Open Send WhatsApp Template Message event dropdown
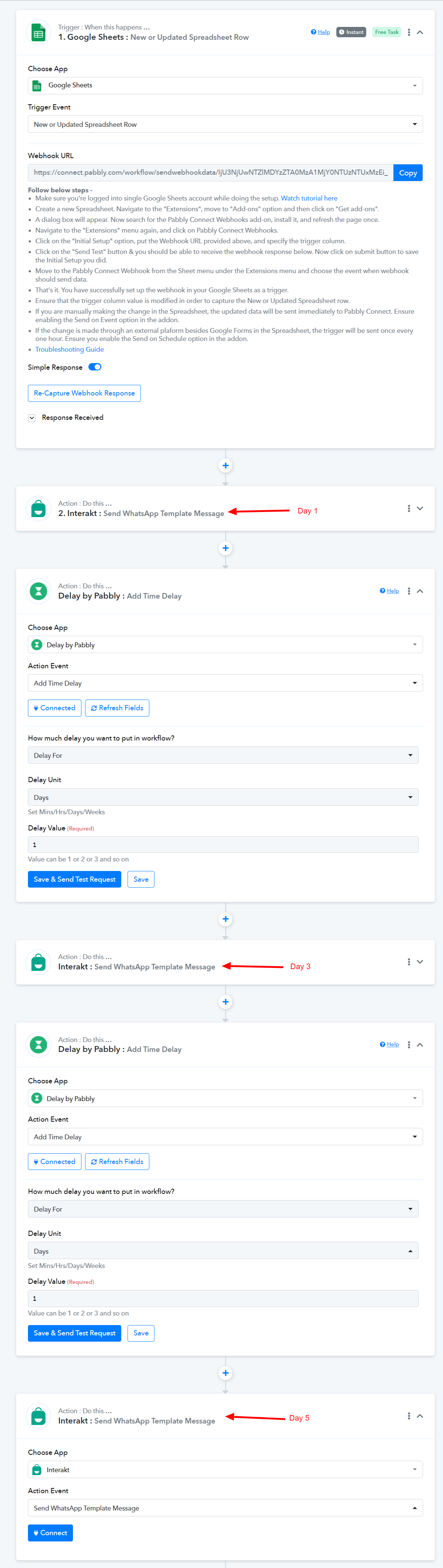This screenshot has width=443, height=1568. pos(225,1508)
